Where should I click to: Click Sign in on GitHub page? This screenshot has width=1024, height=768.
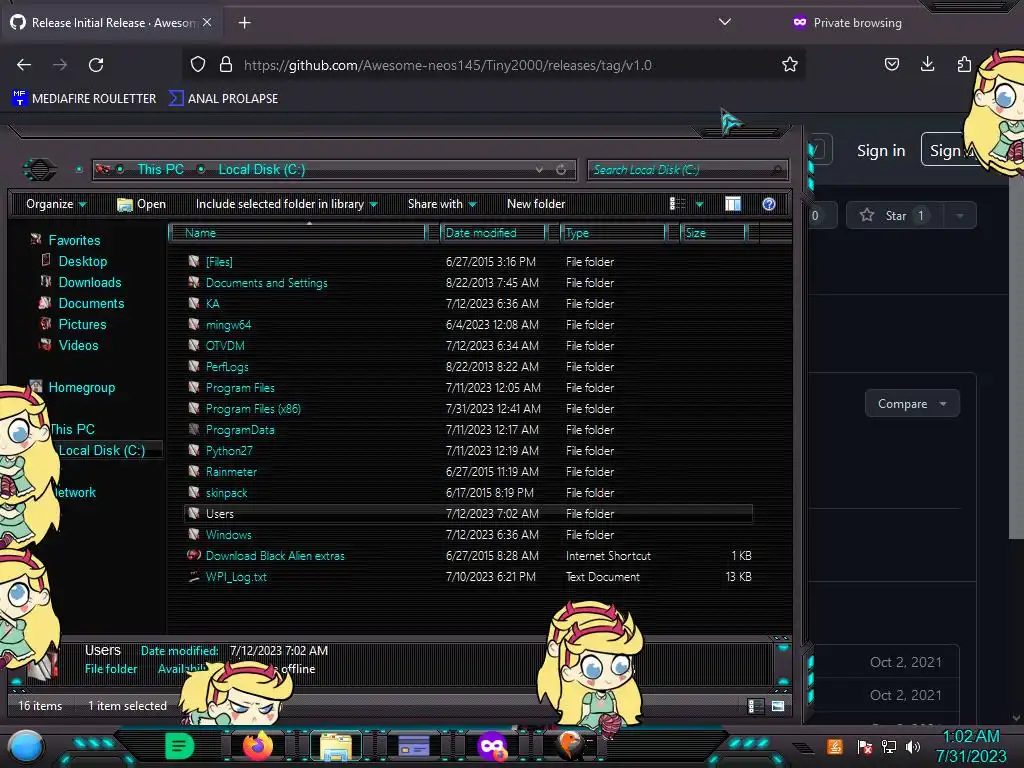coord(881,151)
